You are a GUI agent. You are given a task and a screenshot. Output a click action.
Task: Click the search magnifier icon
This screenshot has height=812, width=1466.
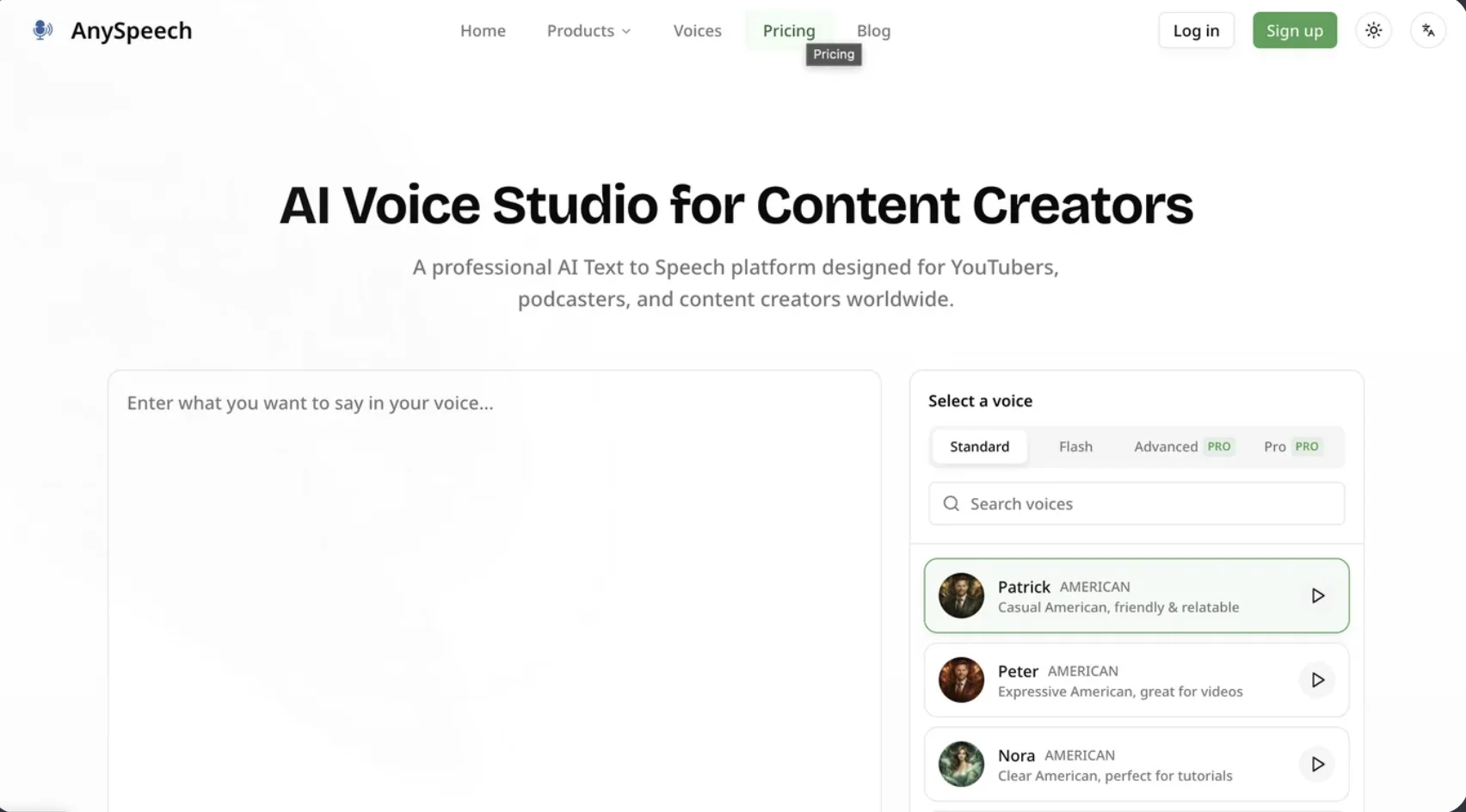pyautogui.click(x=951, y=503)
